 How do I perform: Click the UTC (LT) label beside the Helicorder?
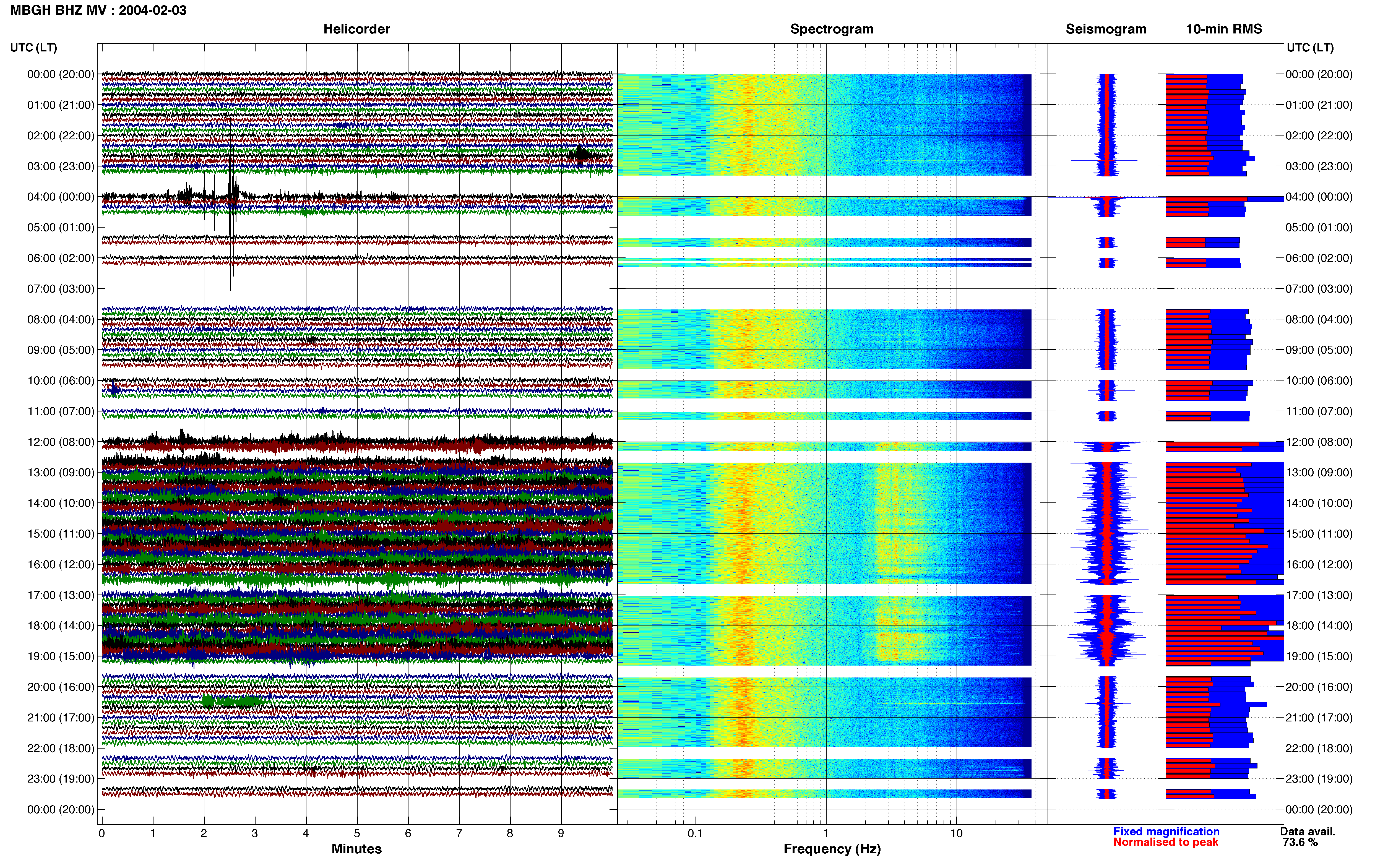point(33,48)
